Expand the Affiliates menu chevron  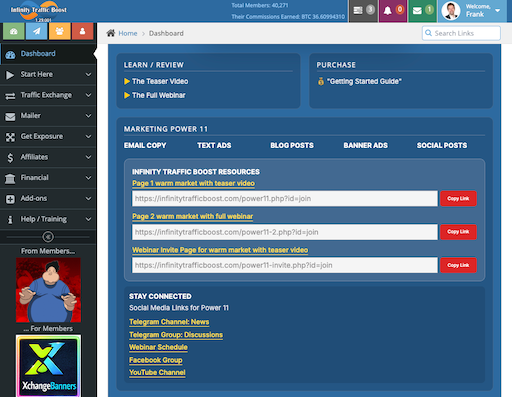88,157
